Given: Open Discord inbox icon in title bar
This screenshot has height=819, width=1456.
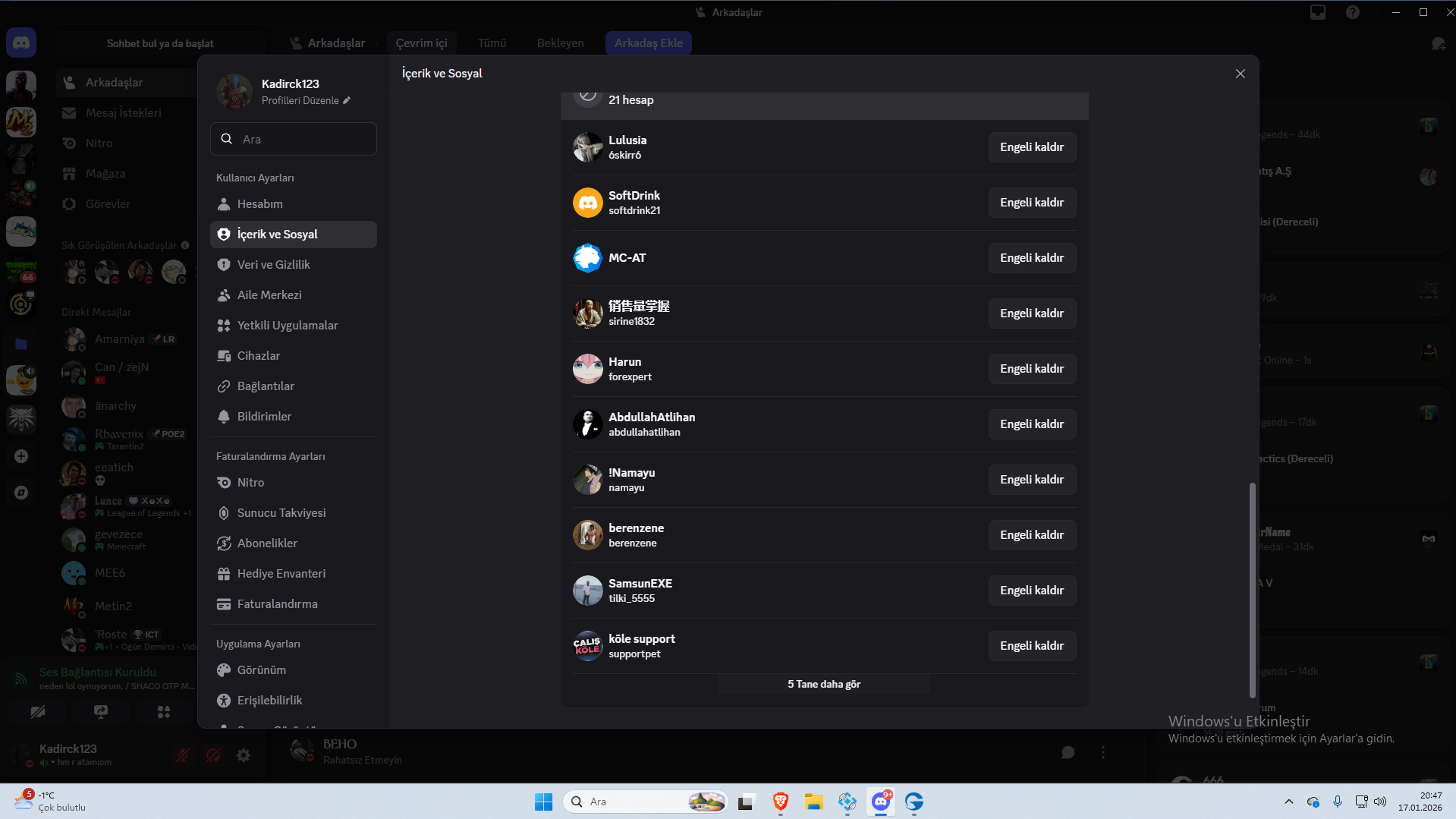Looking at the screenshot, I should tap(1318, 12).
